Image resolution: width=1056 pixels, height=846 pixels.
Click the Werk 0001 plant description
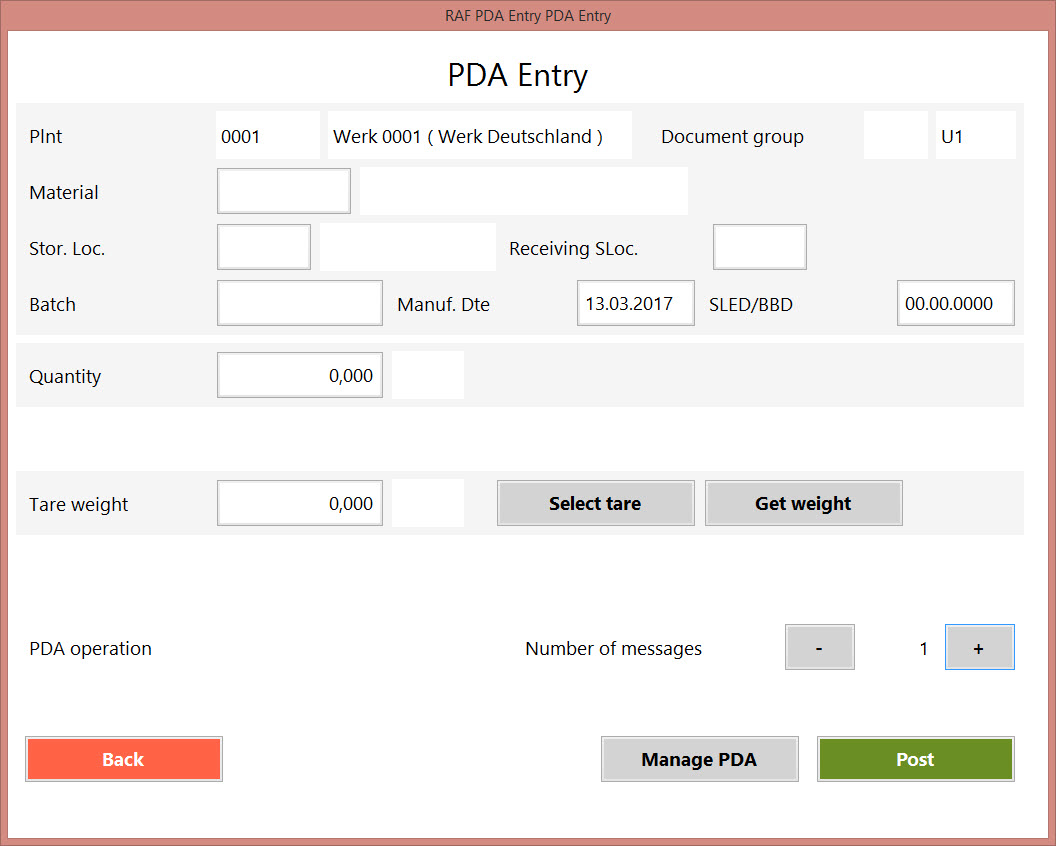coord(479,135)
